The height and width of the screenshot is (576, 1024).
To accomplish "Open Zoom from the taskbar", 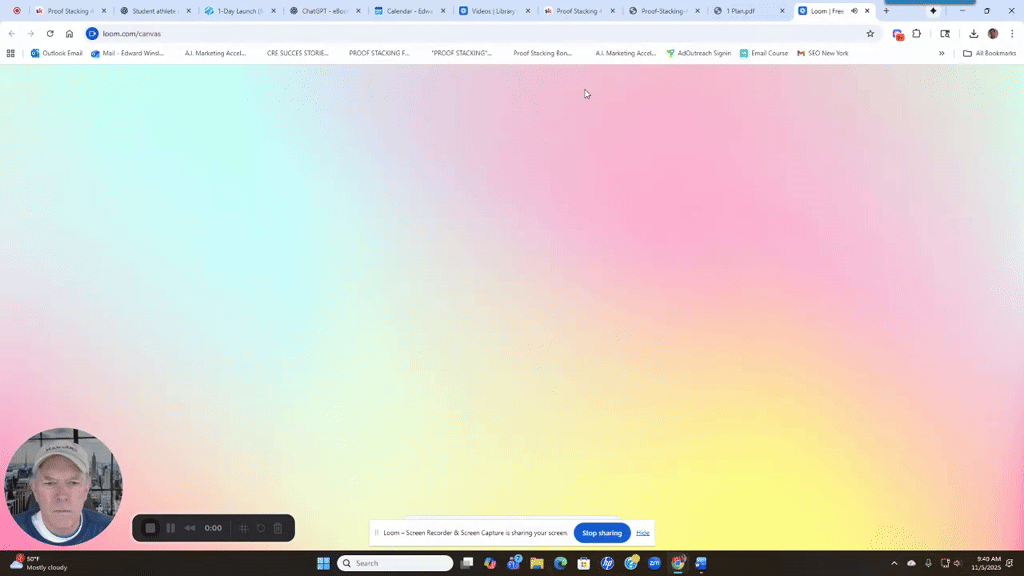I will (654, 563).
